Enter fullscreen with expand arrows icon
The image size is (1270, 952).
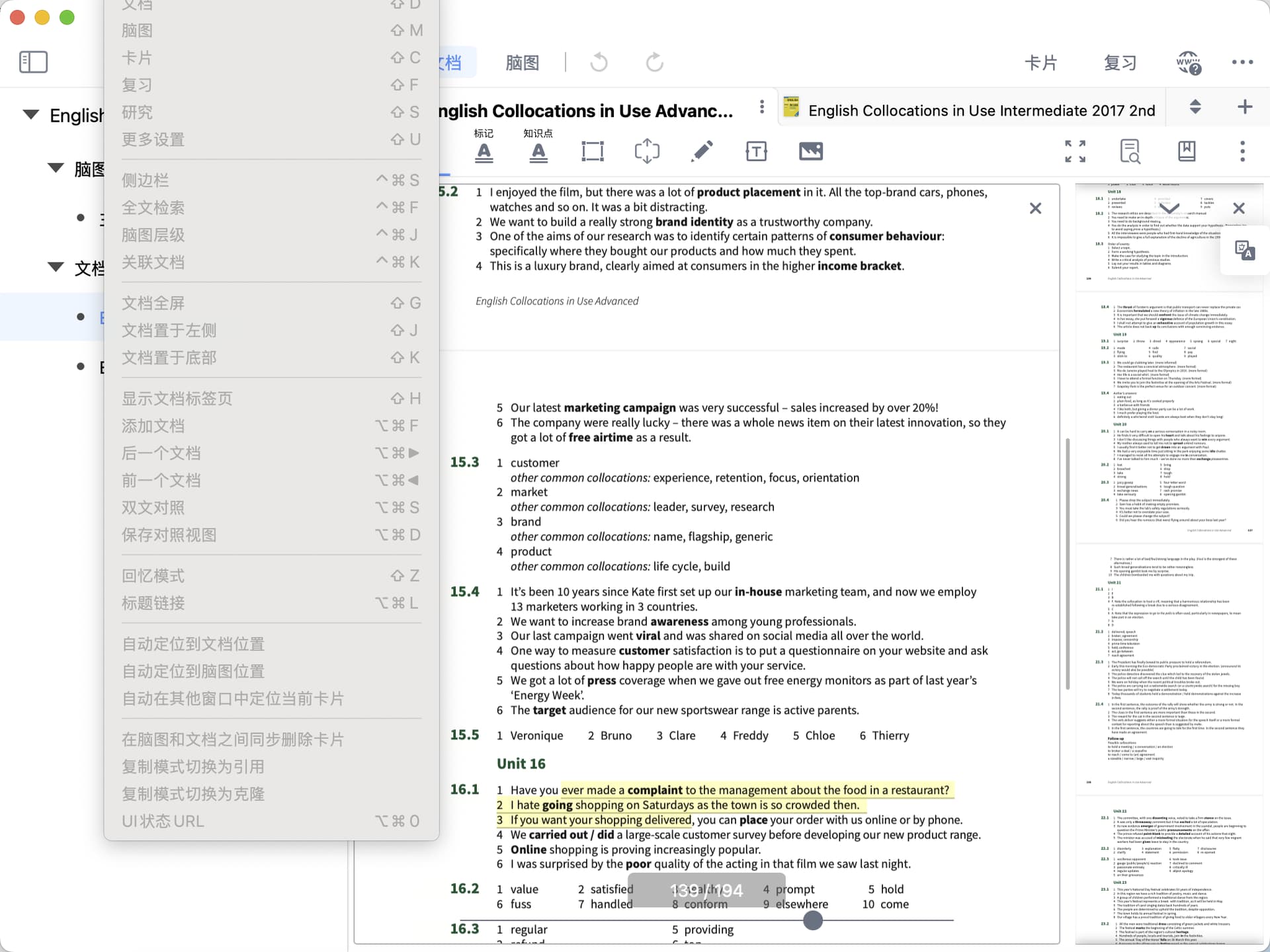pos(1075,151)
